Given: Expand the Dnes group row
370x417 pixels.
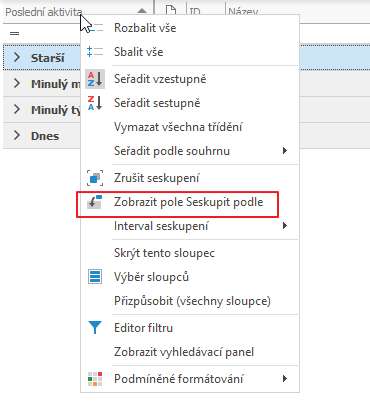Looking at the screenshot, I should (x=17, y=136).
